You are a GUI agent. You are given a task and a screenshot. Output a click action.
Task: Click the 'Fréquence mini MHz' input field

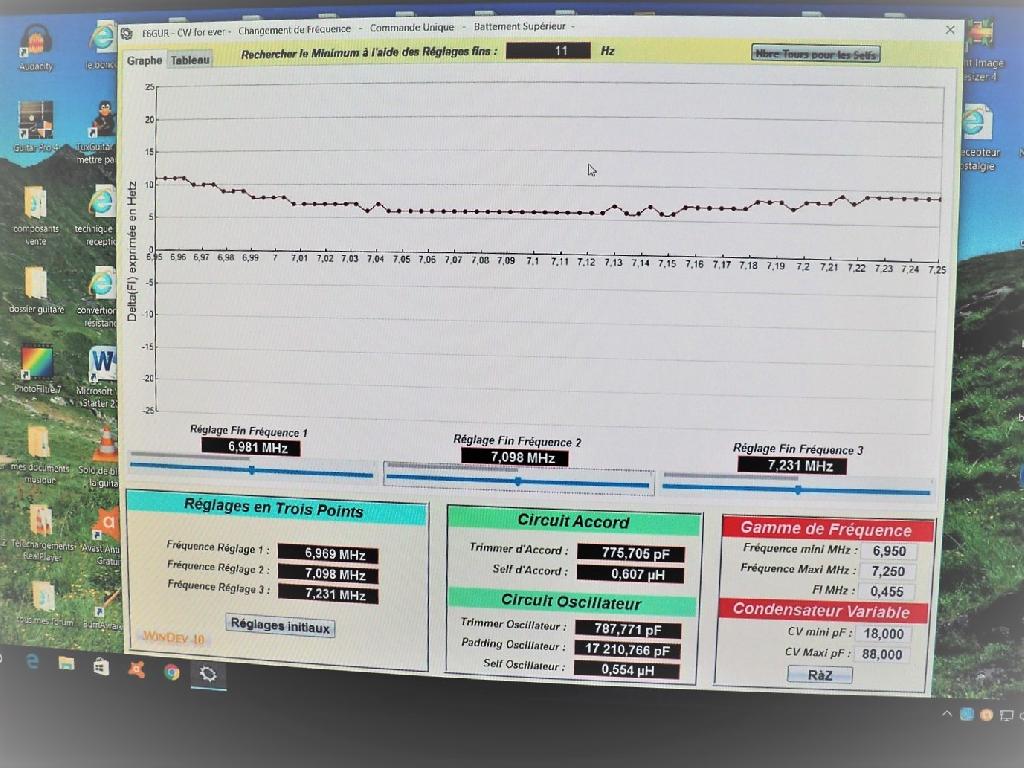tap(887, 551)
